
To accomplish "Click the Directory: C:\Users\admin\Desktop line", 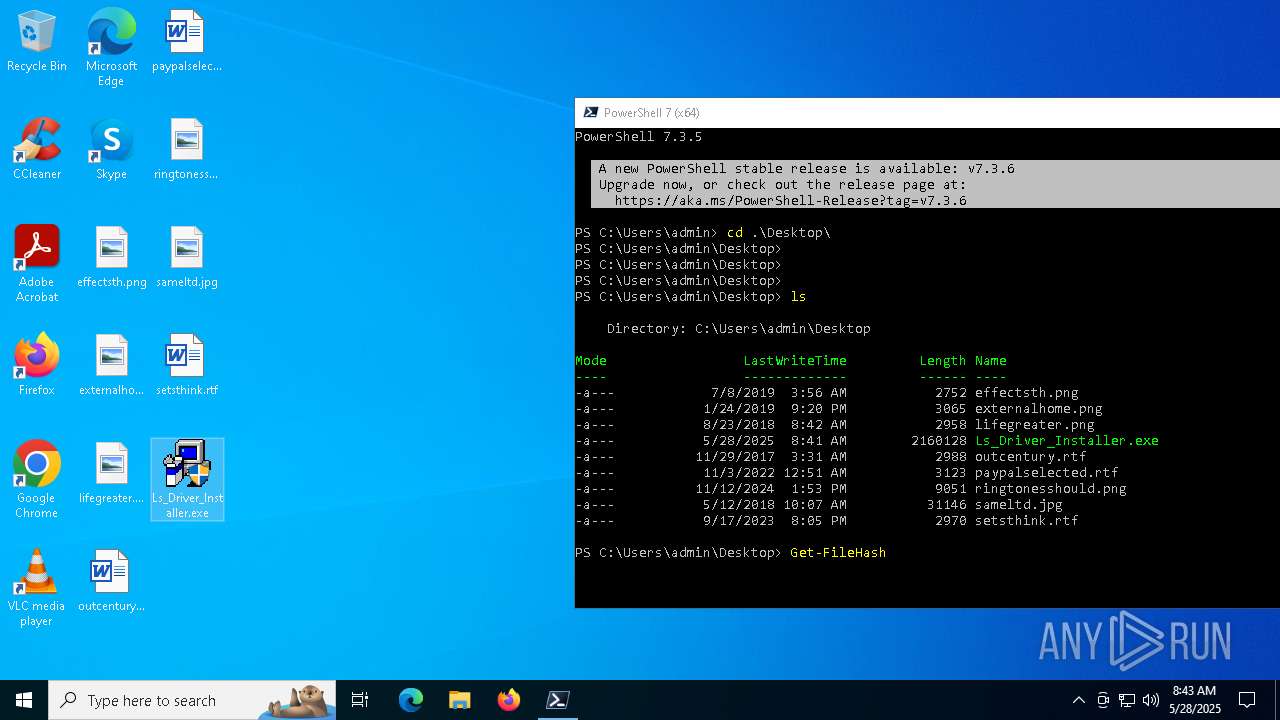I will pyautogui.click(x=739, y=329).
